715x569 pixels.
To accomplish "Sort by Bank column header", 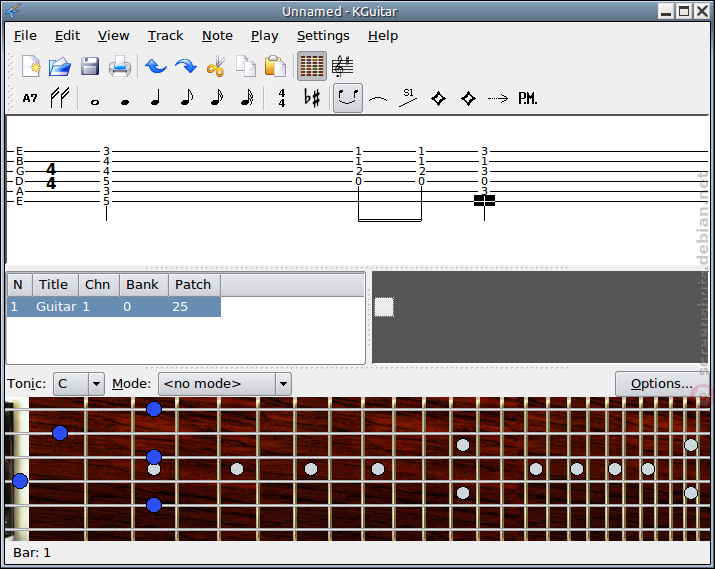I will pos(144,284).
